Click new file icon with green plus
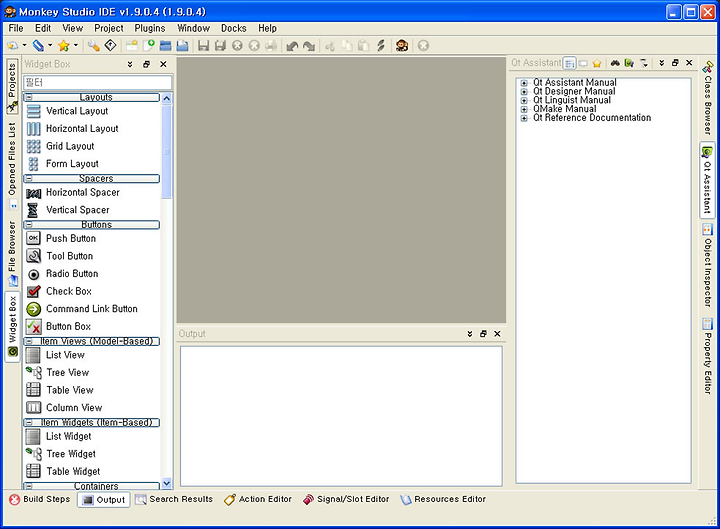This screenshot has height=529, width=720. 149,45
